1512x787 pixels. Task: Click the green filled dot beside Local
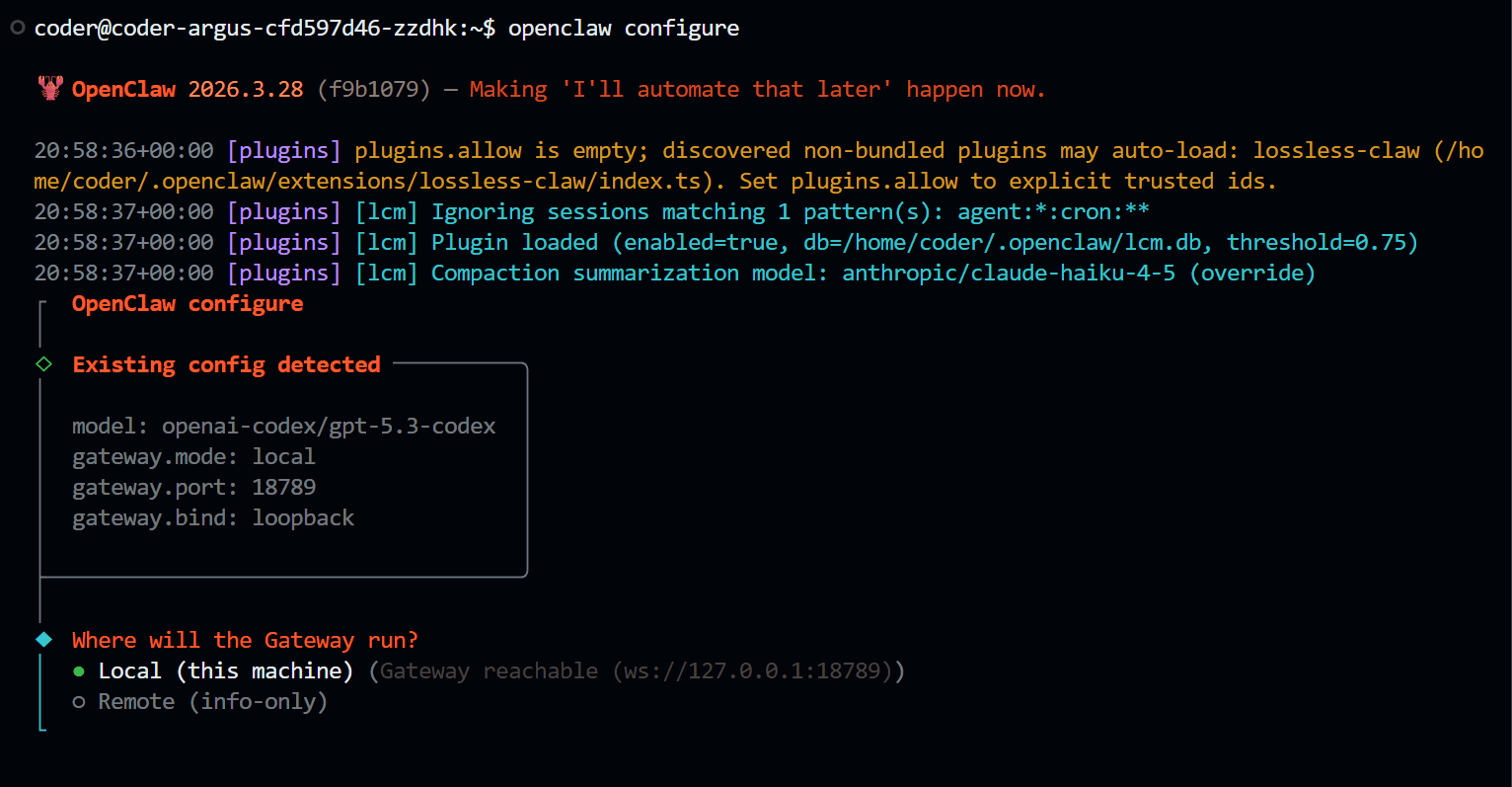tap(79, 671)
